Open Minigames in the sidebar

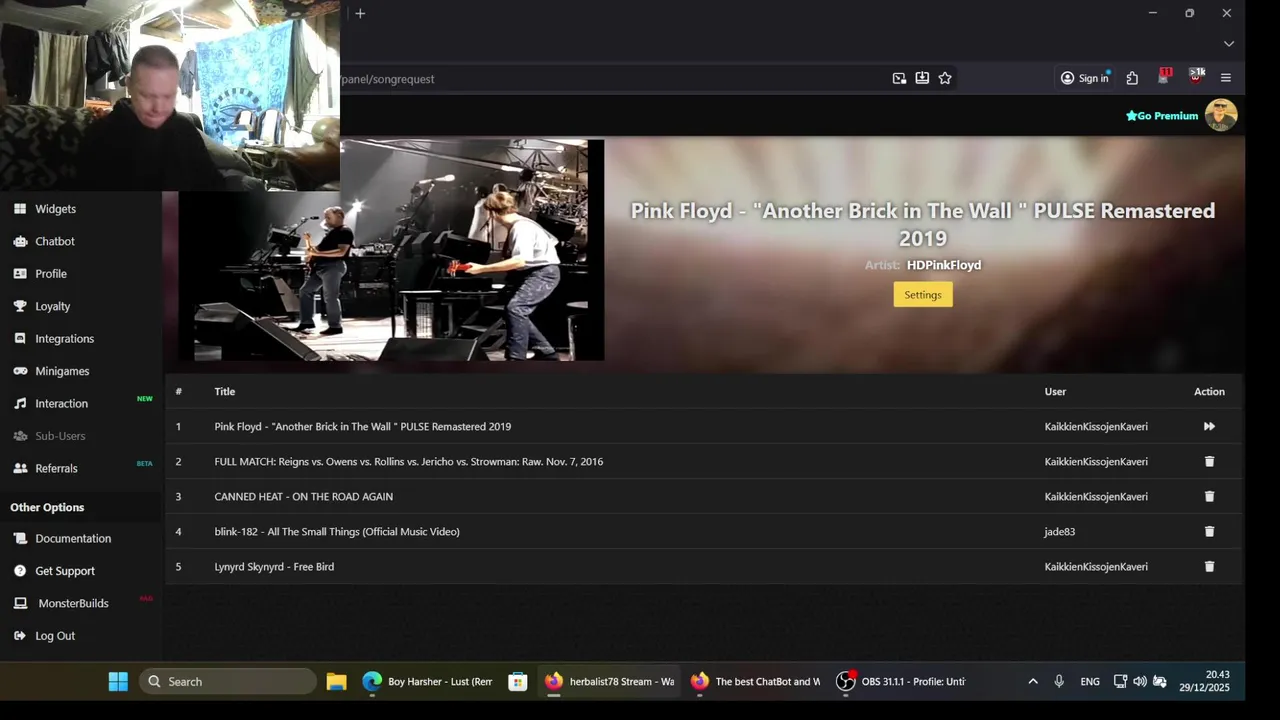point(62,371)
